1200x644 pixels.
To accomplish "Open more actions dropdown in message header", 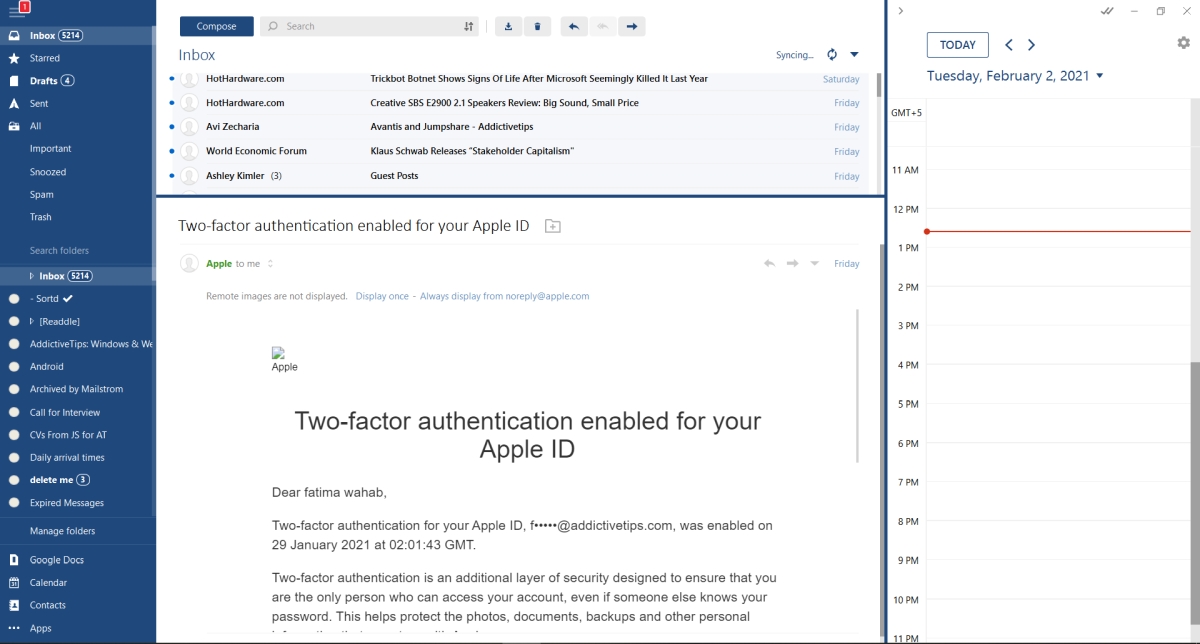I will [815, 264].
